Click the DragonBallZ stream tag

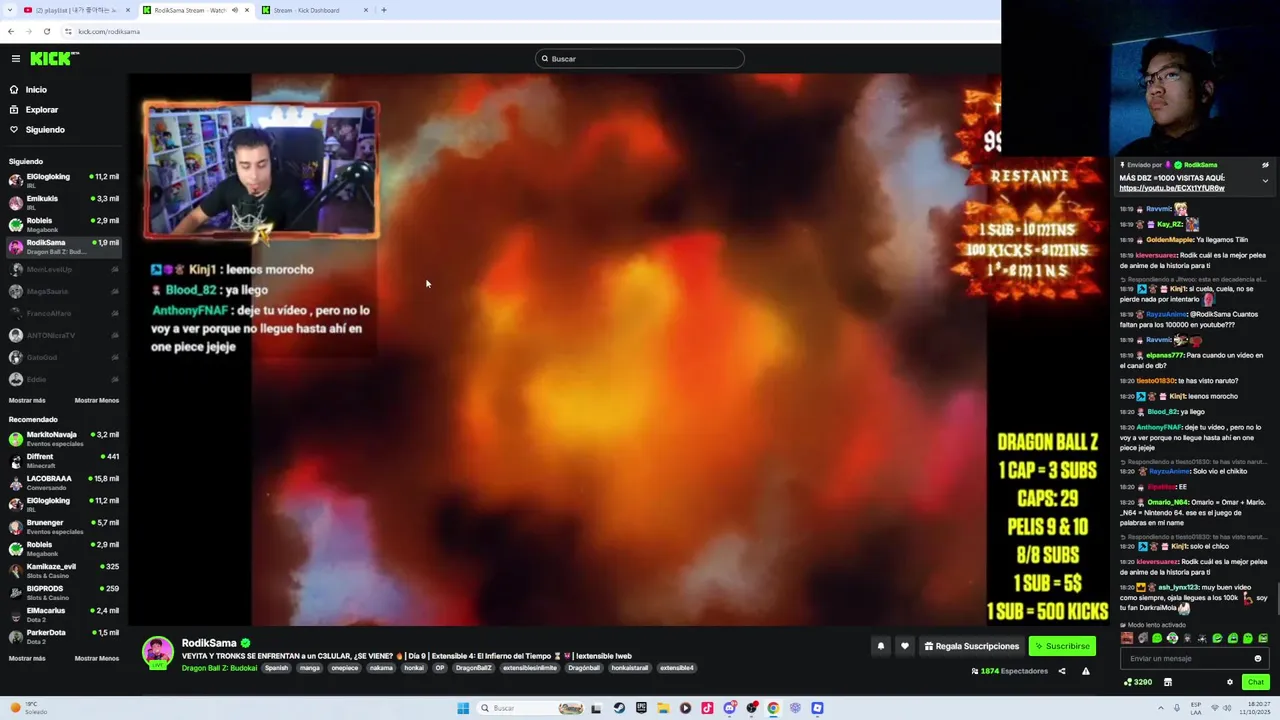click(x=474, y=668)
